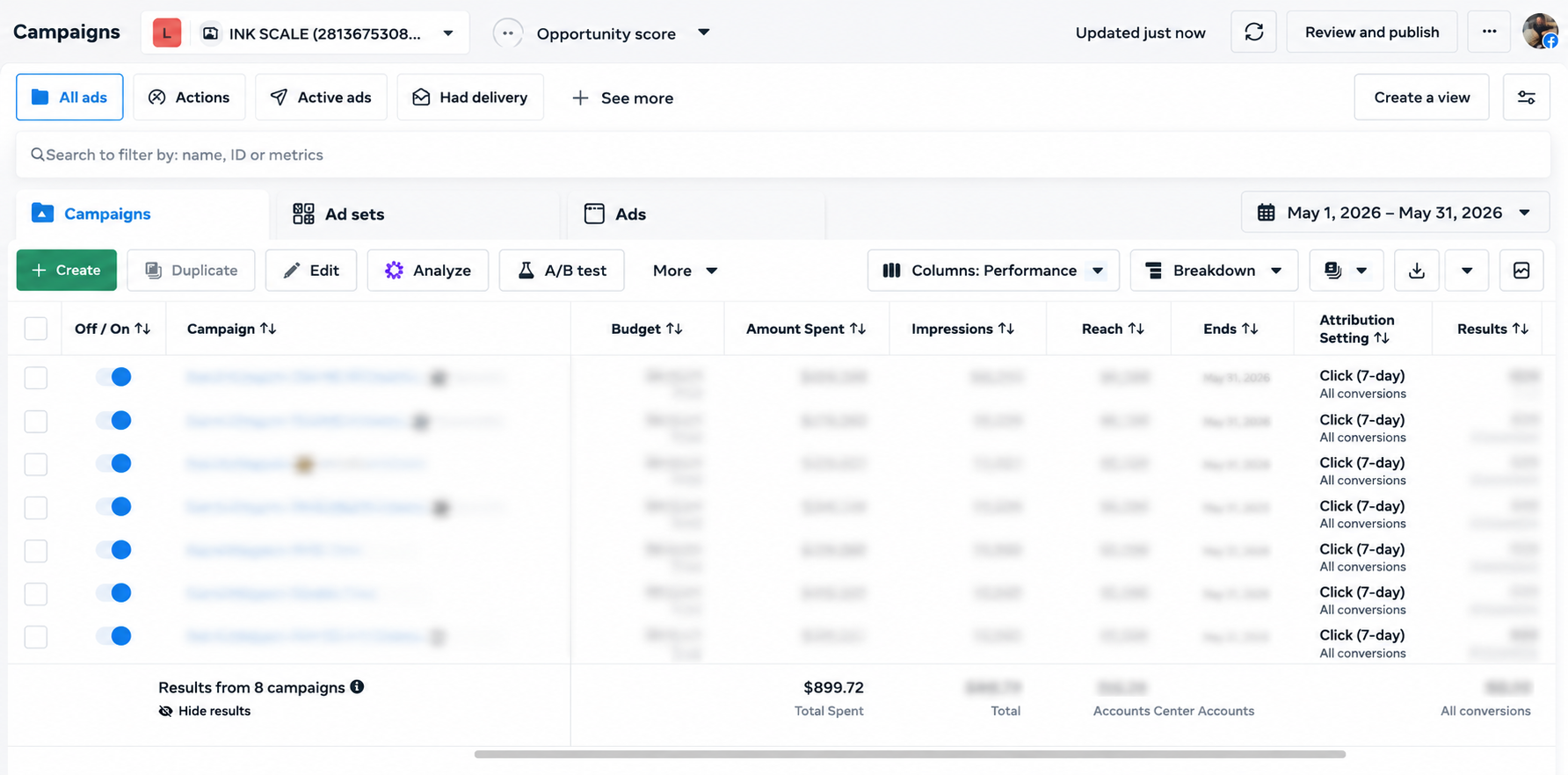Click the Duplicate button
The image size is (1568, 775).
[x=191, y=271]
